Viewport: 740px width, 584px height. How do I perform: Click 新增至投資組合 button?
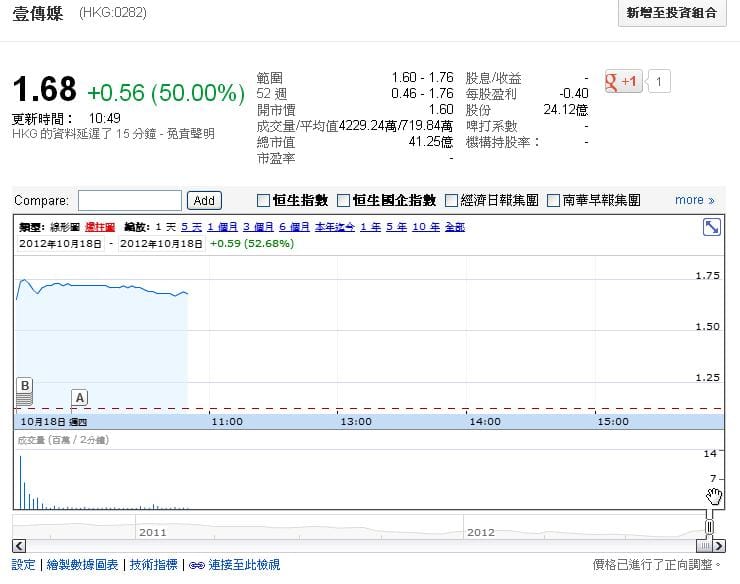[x=672, y=13]
